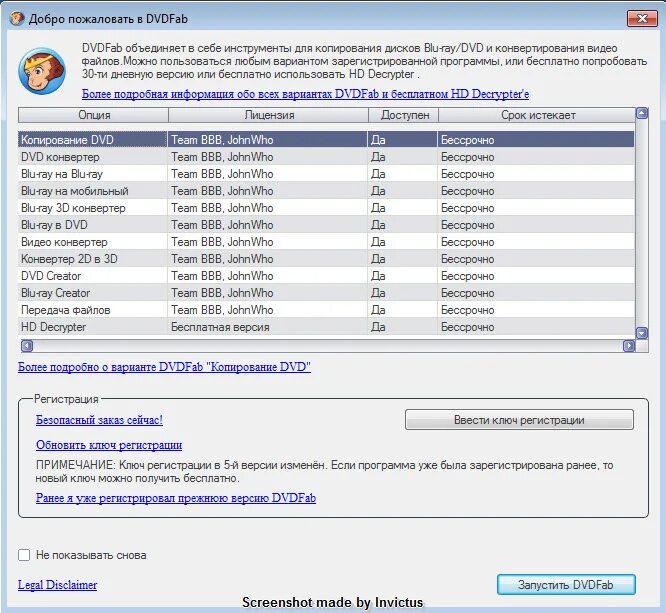This screenshot has height=613, width=666.
Task: Click the table's scroll down arrow
Action: tap(642, 333)
